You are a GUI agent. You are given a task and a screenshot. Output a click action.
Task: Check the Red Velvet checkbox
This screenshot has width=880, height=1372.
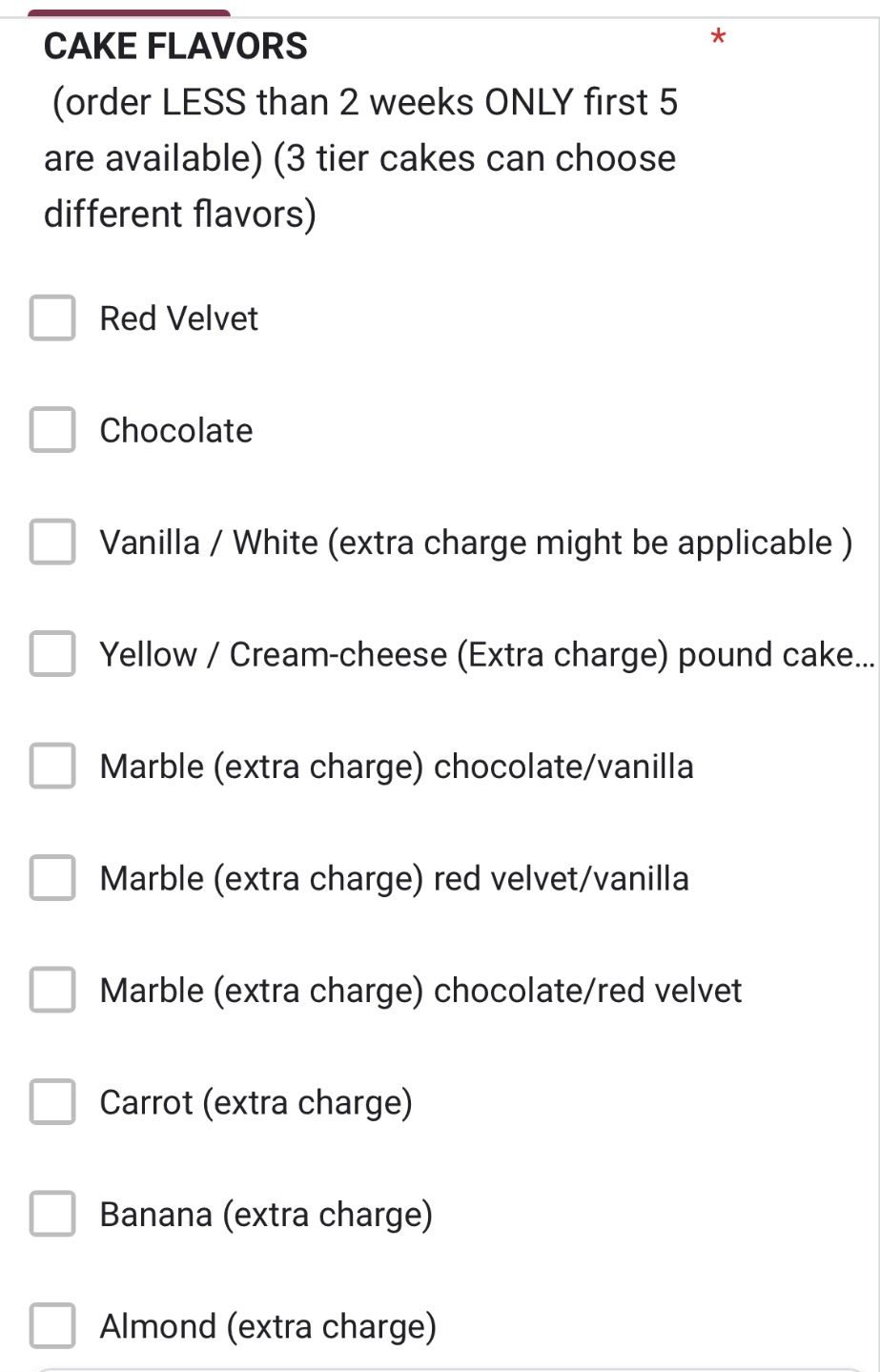coord(52,317)
